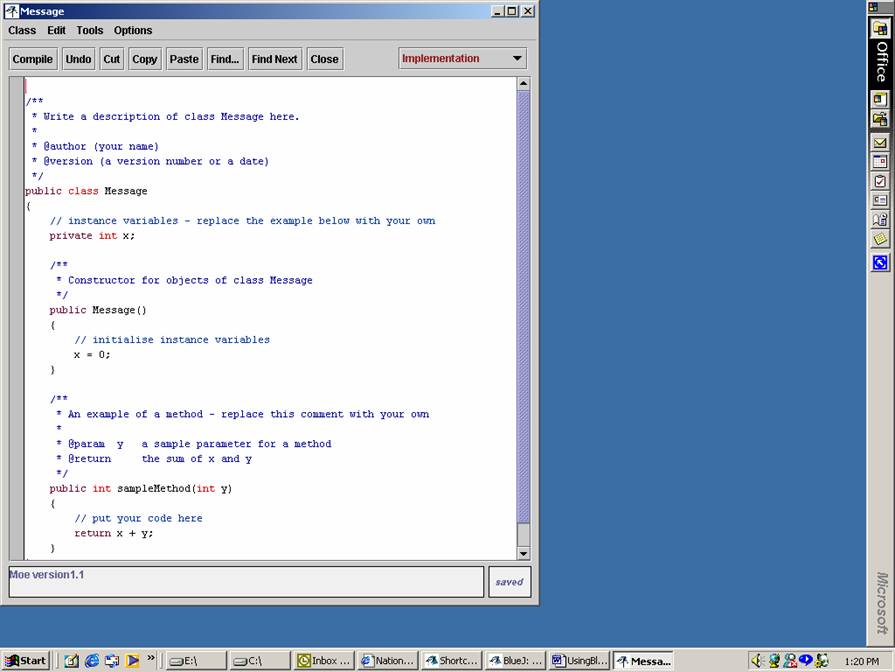
Task: Click New Task clipboard icon
Action: 880,182
